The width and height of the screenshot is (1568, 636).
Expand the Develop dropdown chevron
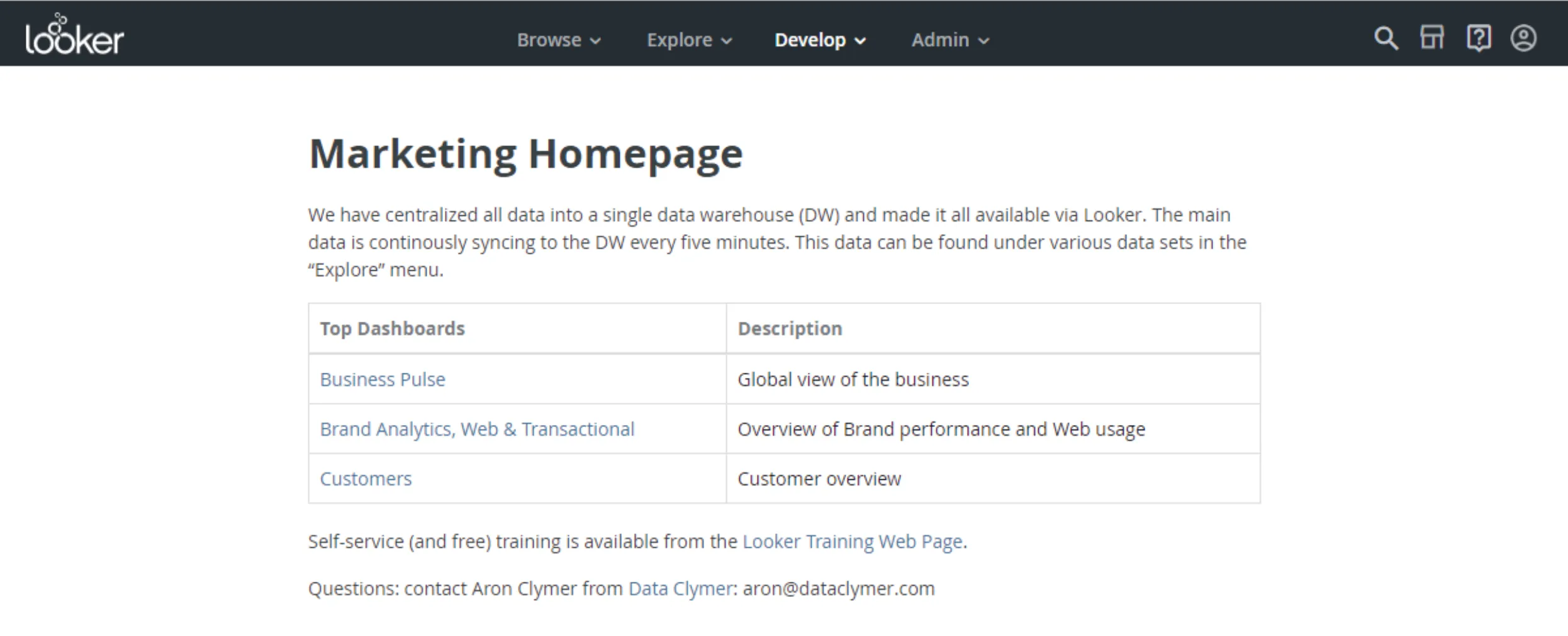pyautogui.click(x=861, y=40)
